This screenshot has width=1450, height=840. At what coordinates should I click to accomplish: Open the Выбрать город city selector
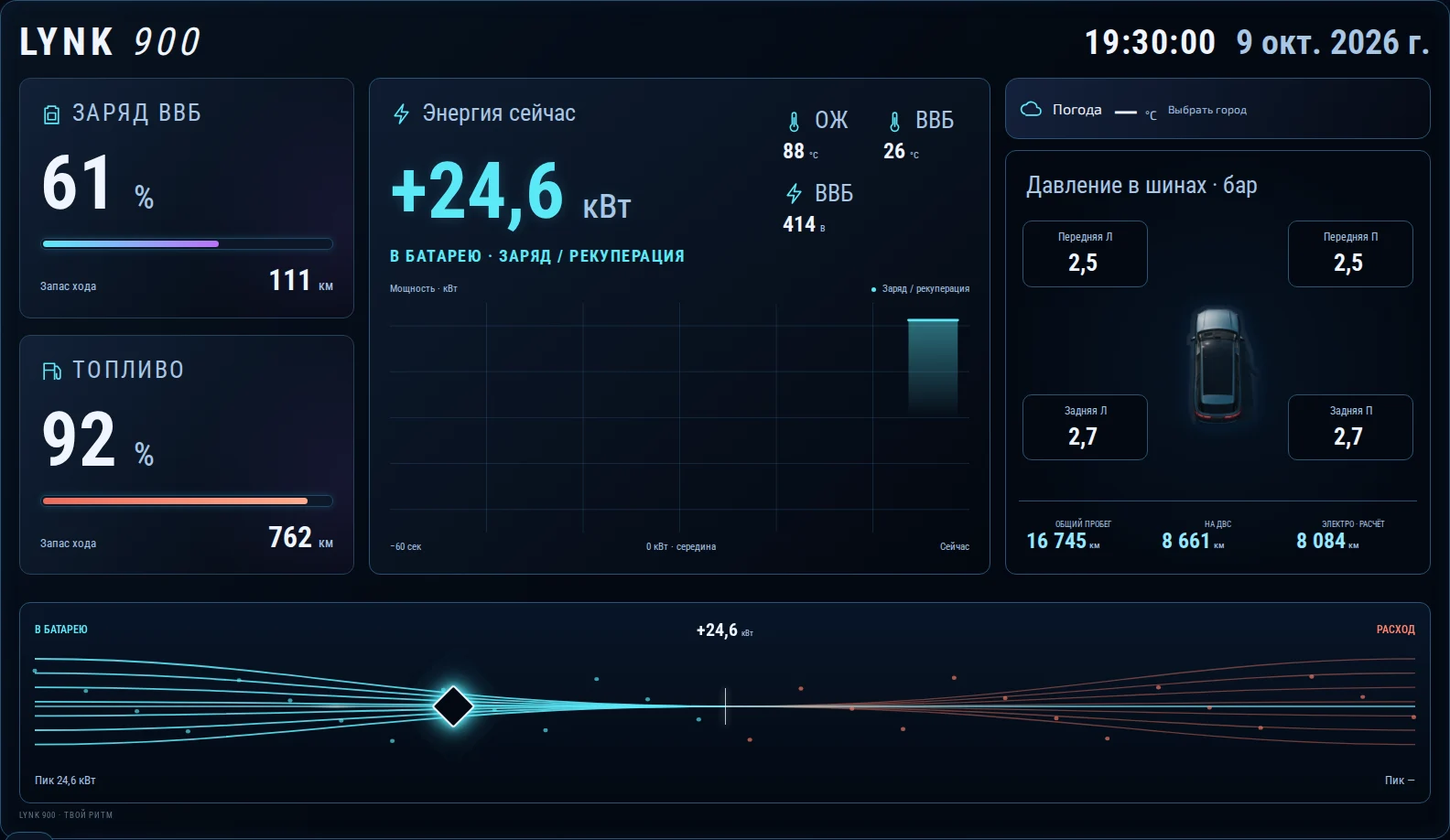click(x=1207, y=110)
